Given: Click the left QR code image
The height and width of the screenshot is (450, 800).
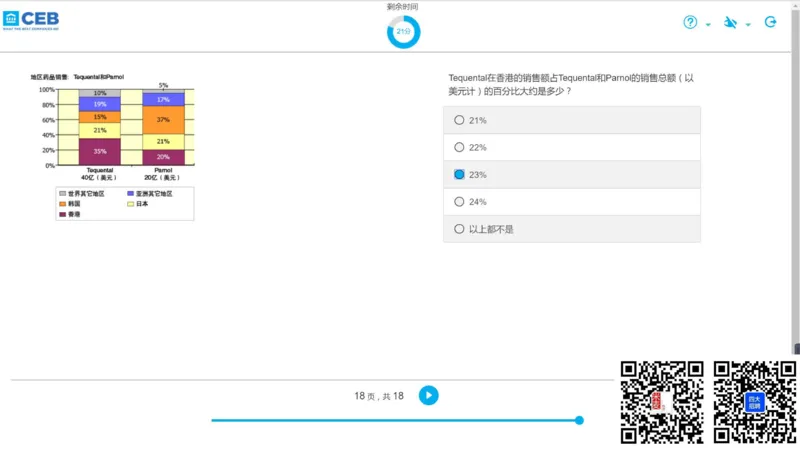Looking at the screenshot, I should (x=662, y=402).
